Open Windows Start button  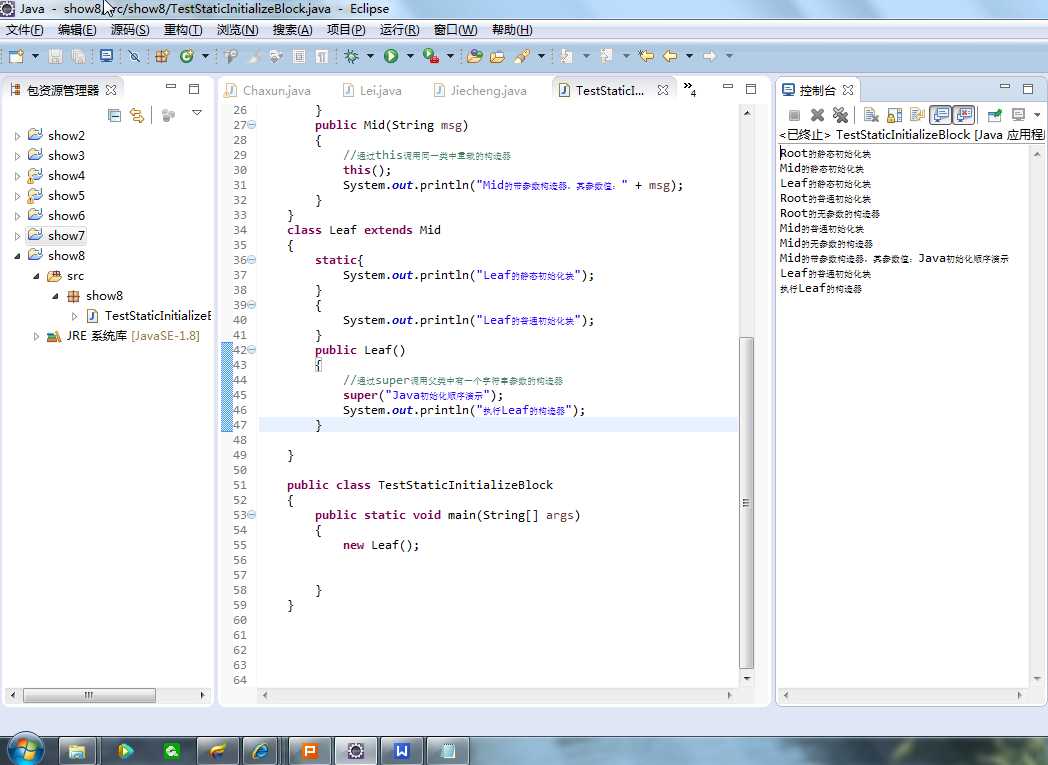click(25, 748)
